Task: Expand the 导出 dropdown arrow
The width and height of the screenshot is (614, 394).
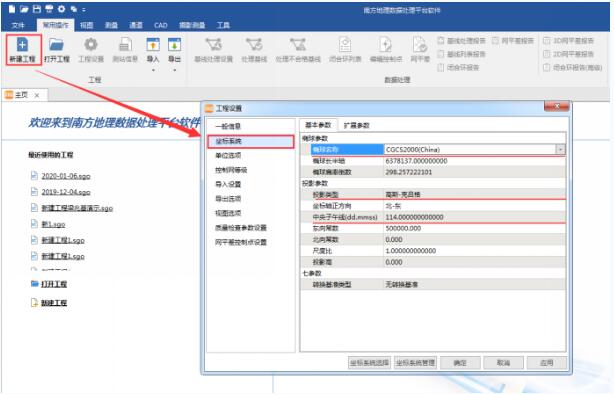Action: point(175,70)
